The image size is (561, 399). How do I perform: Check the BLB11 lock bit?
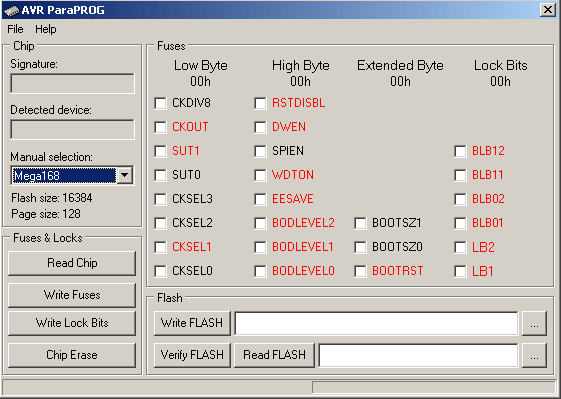point(460,175)
